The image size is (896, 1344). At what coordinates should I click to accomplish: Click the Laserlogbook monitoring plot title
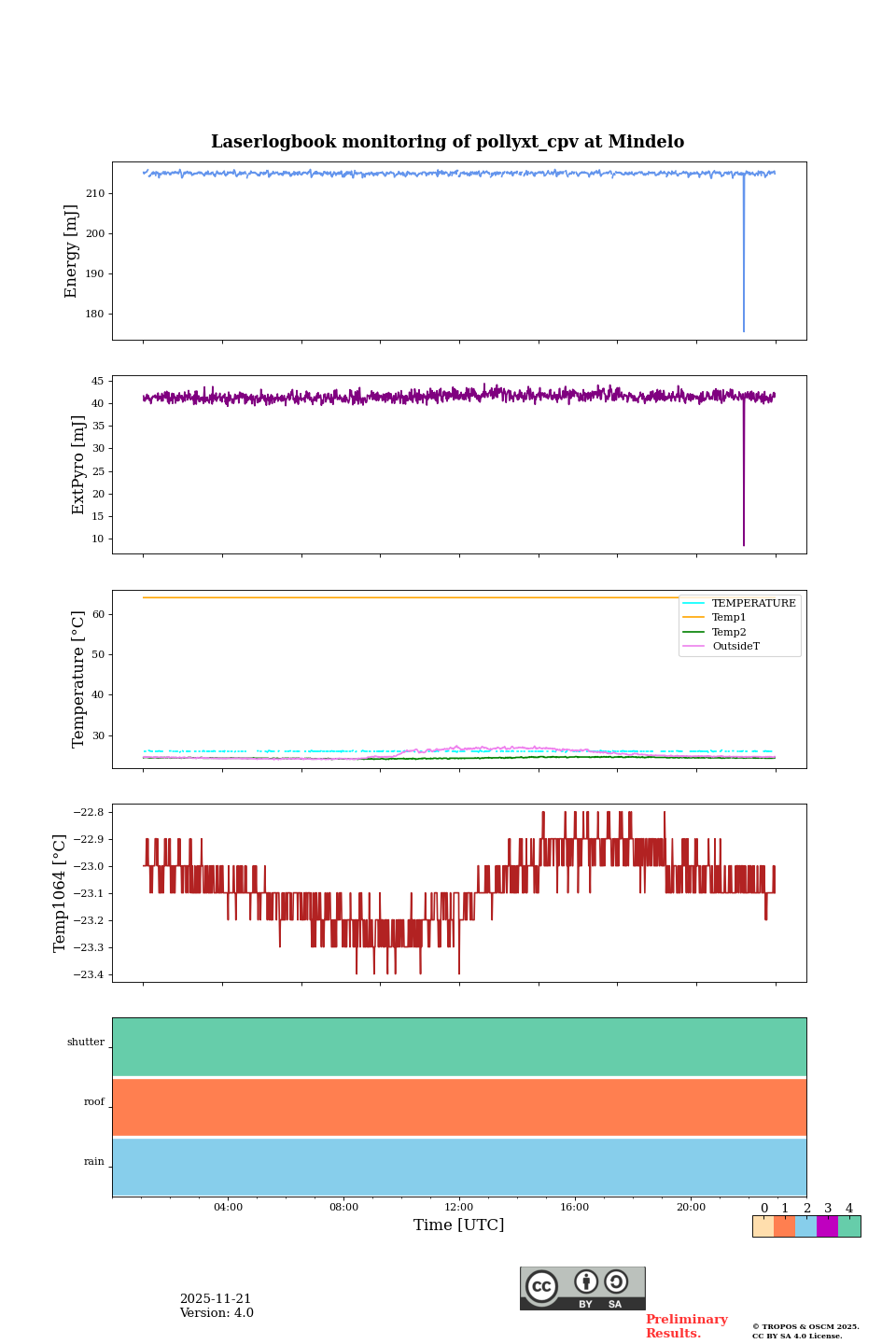click(447, 142)
